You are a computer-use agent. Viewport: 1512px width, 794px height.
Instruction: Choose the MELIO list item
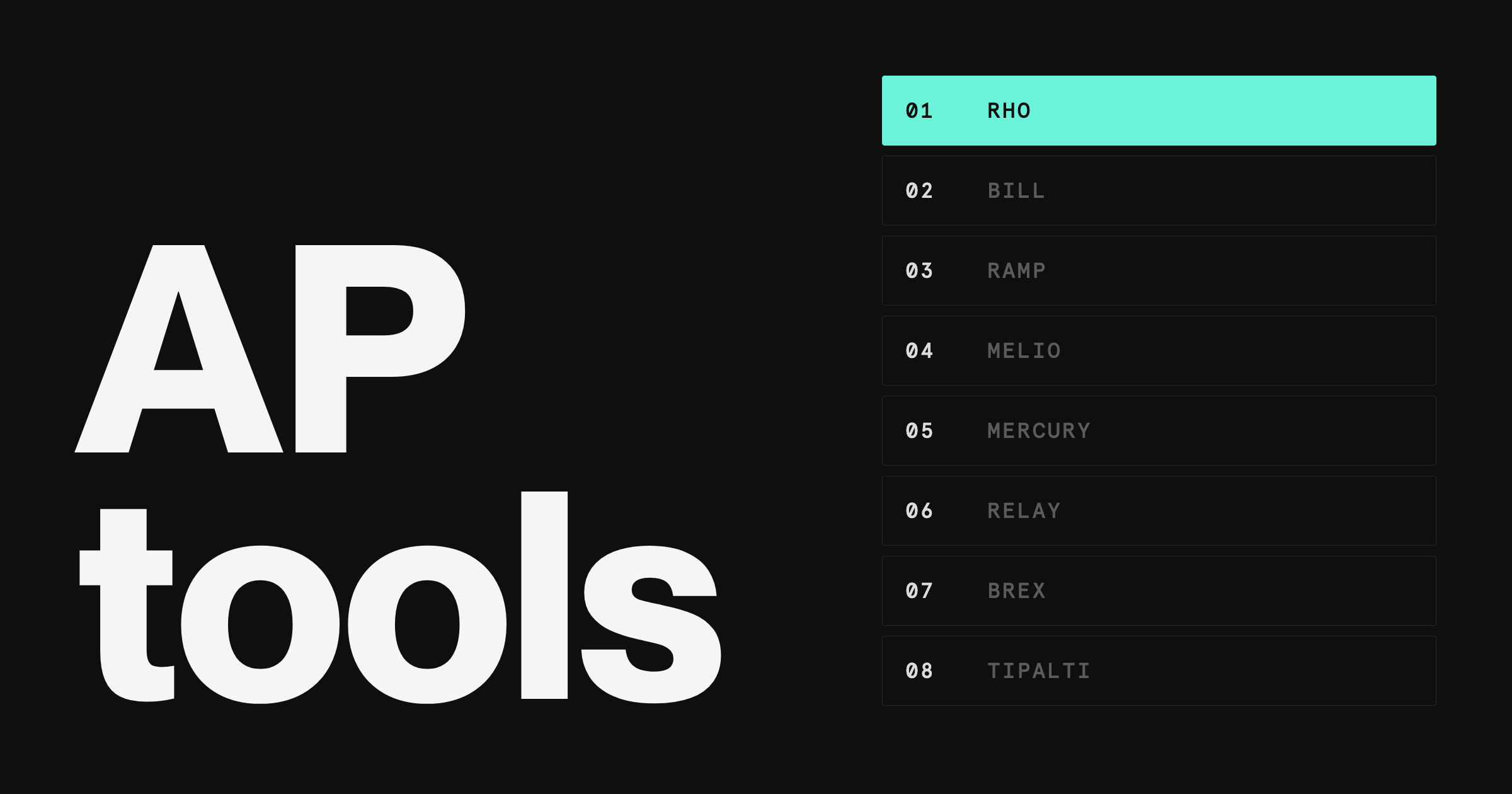click(1159, 350)
